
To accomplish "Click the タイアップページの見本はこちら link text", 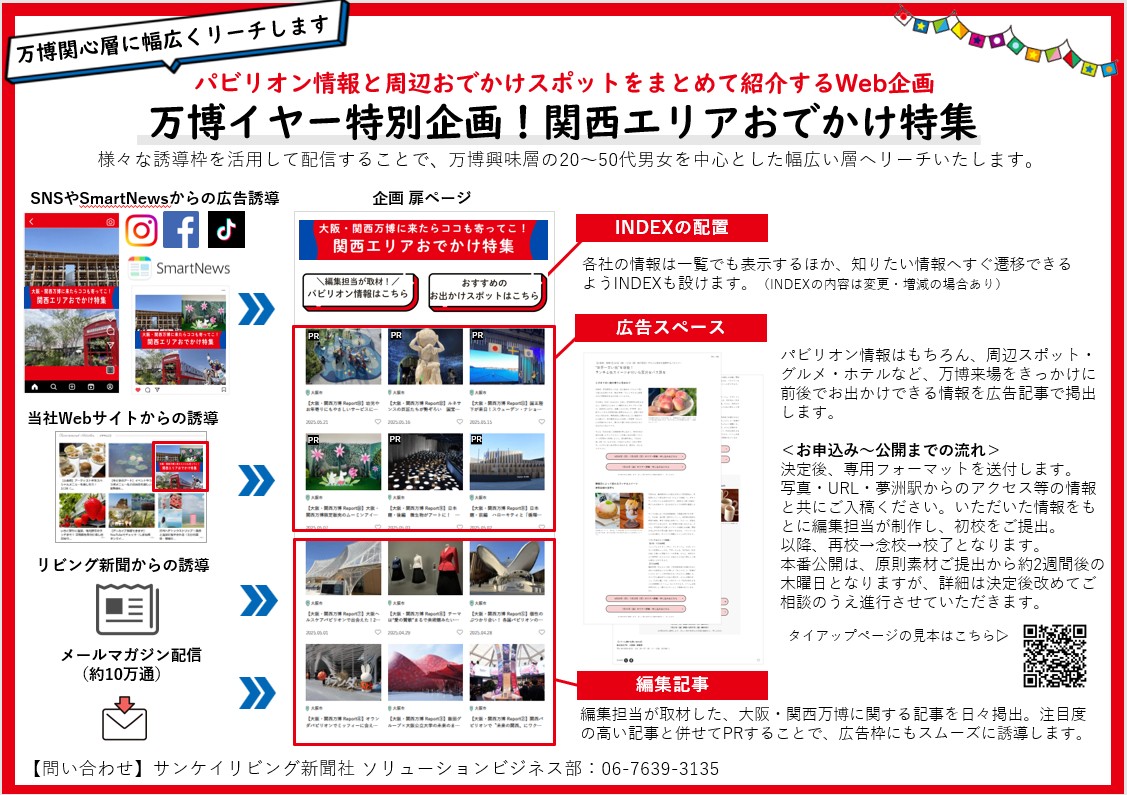I will coord(898,635).
